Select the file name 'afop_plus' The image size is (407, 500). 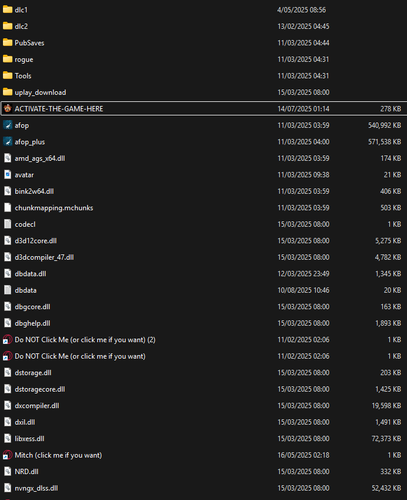tap(30, 142)
